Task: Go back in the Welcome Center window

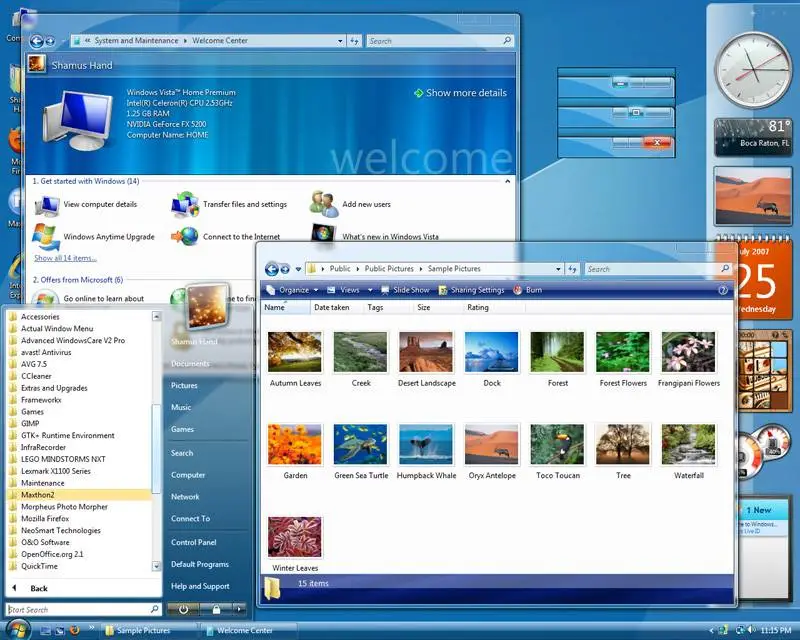Action: click(36, 41)
